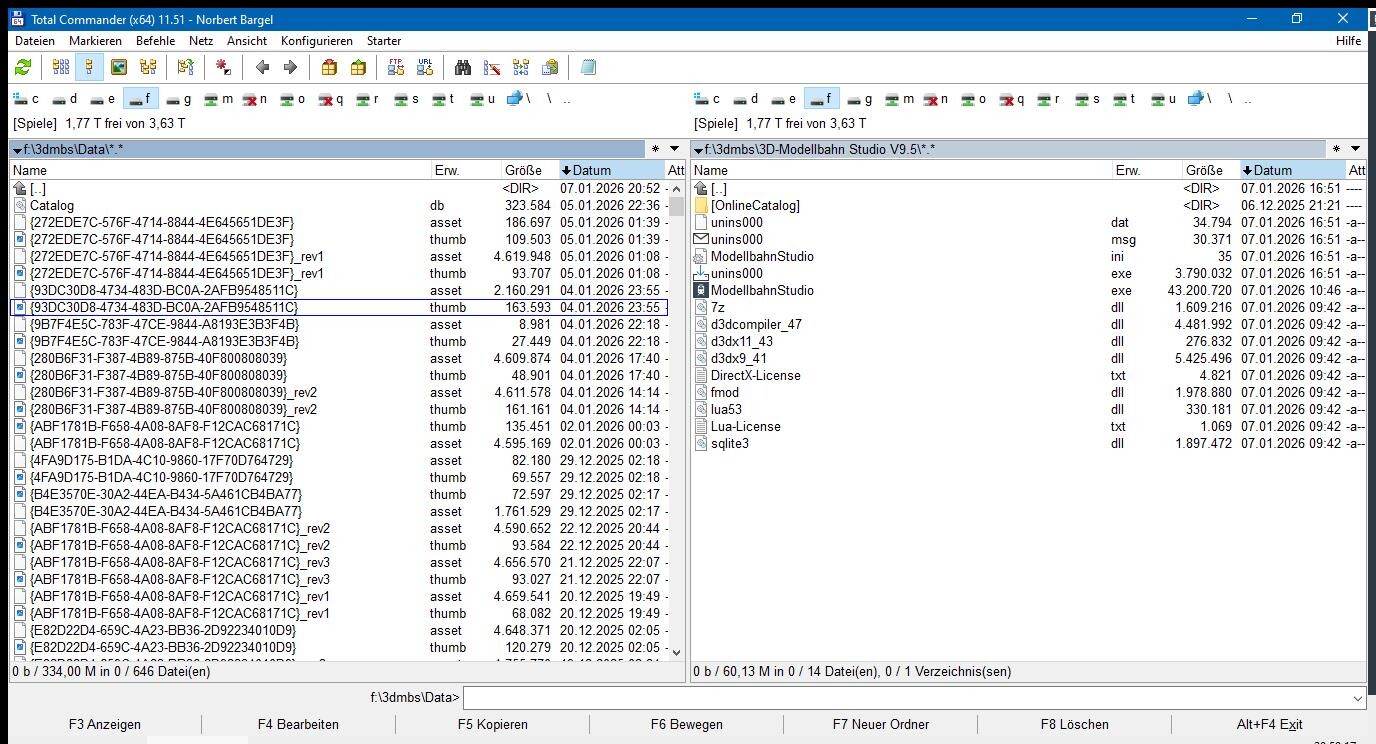Toggle the thumbnail view mode button
Screen dimensions: 1376x744
pyautogui.click(x=119, y=67)
